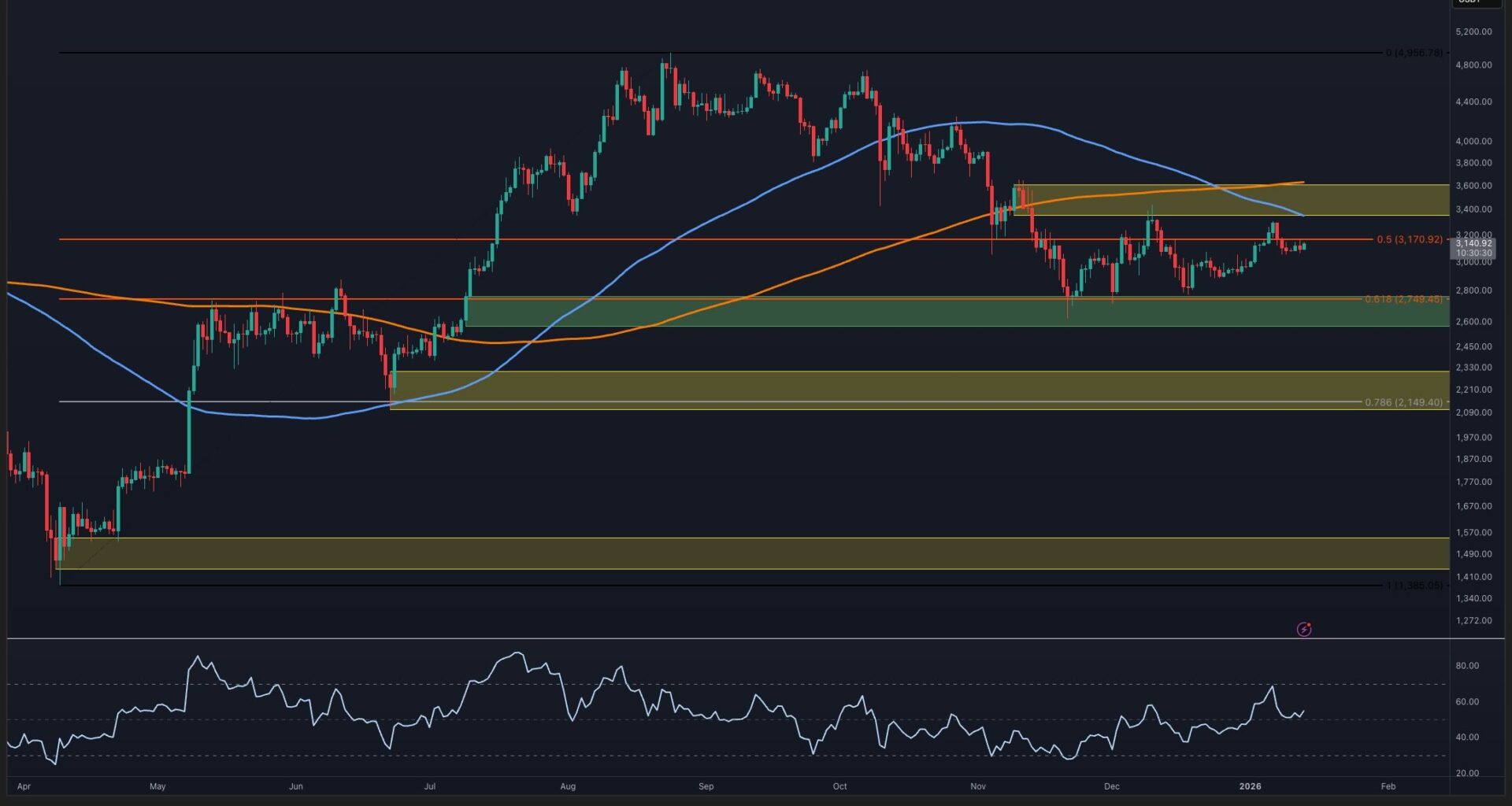Click the current price label 3,140.92

(1473, 244)
